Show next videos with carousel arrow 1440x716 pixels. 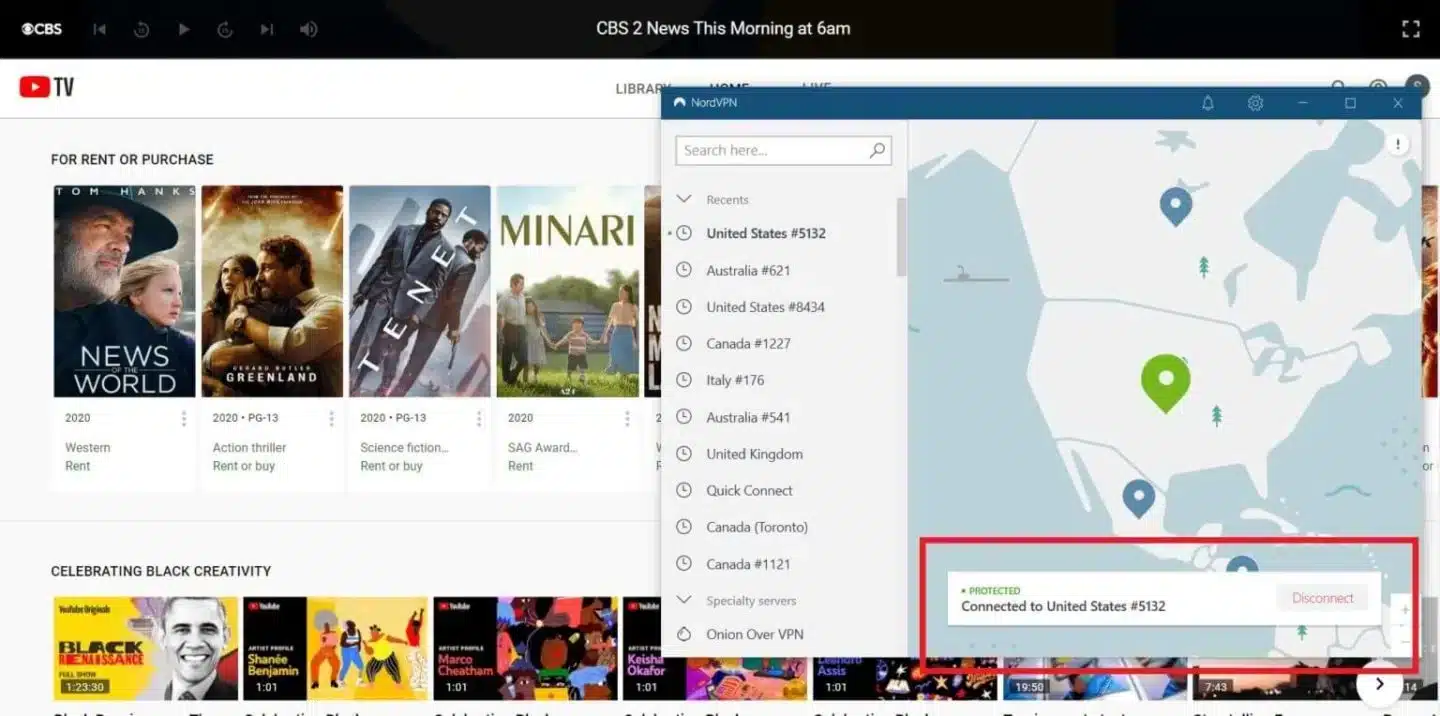point(1379,684)
